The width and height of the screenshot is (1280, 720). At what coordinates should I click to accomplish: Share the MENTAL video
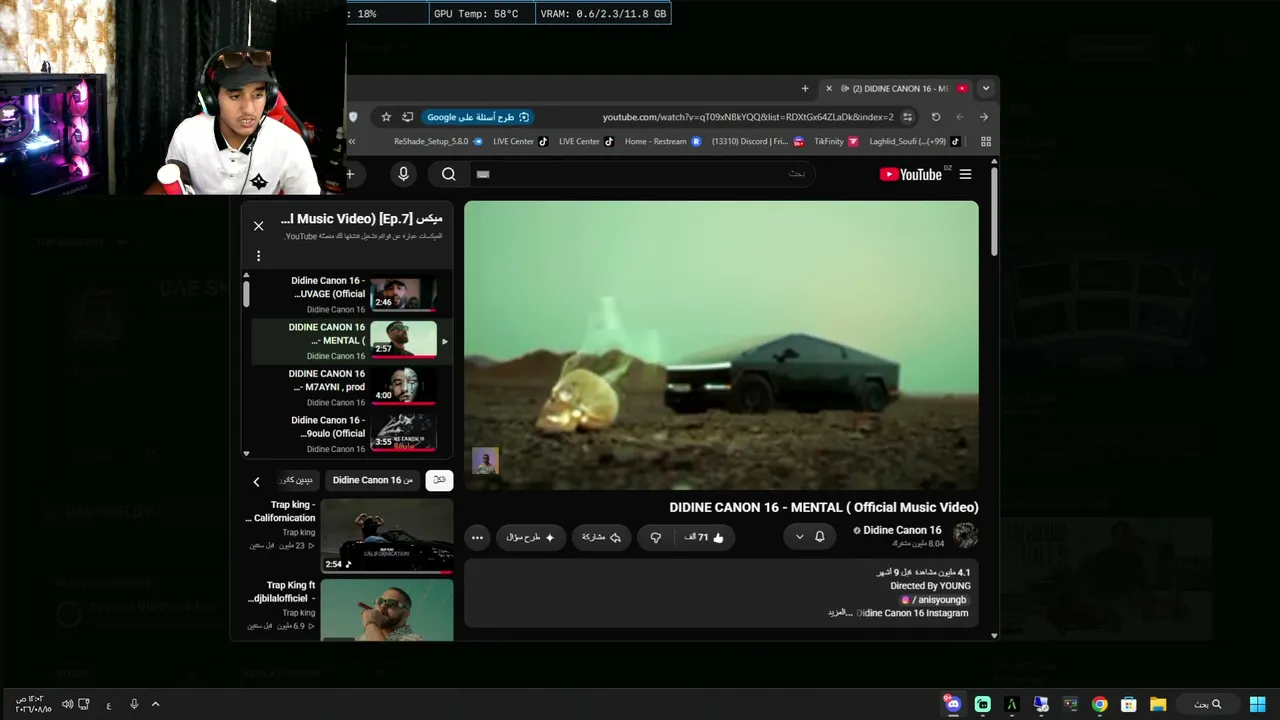point(601,537)
